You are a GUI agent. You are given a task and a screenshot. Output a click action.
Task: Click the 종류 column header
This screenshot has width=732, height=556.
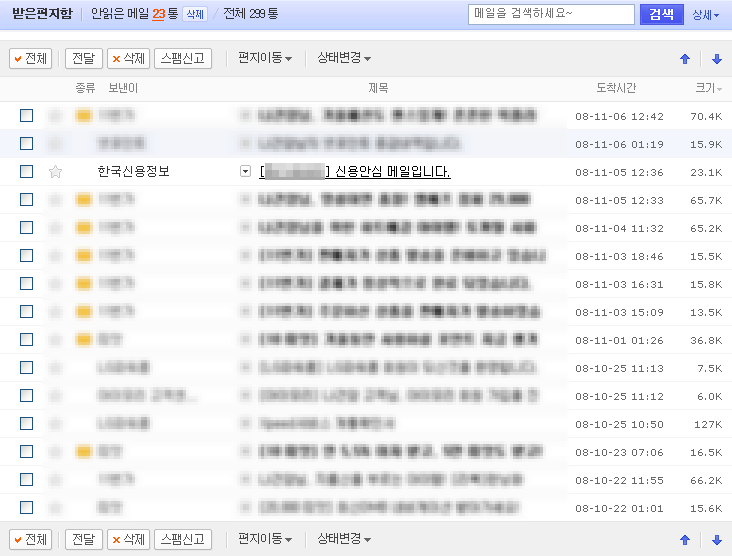[85, 88]
